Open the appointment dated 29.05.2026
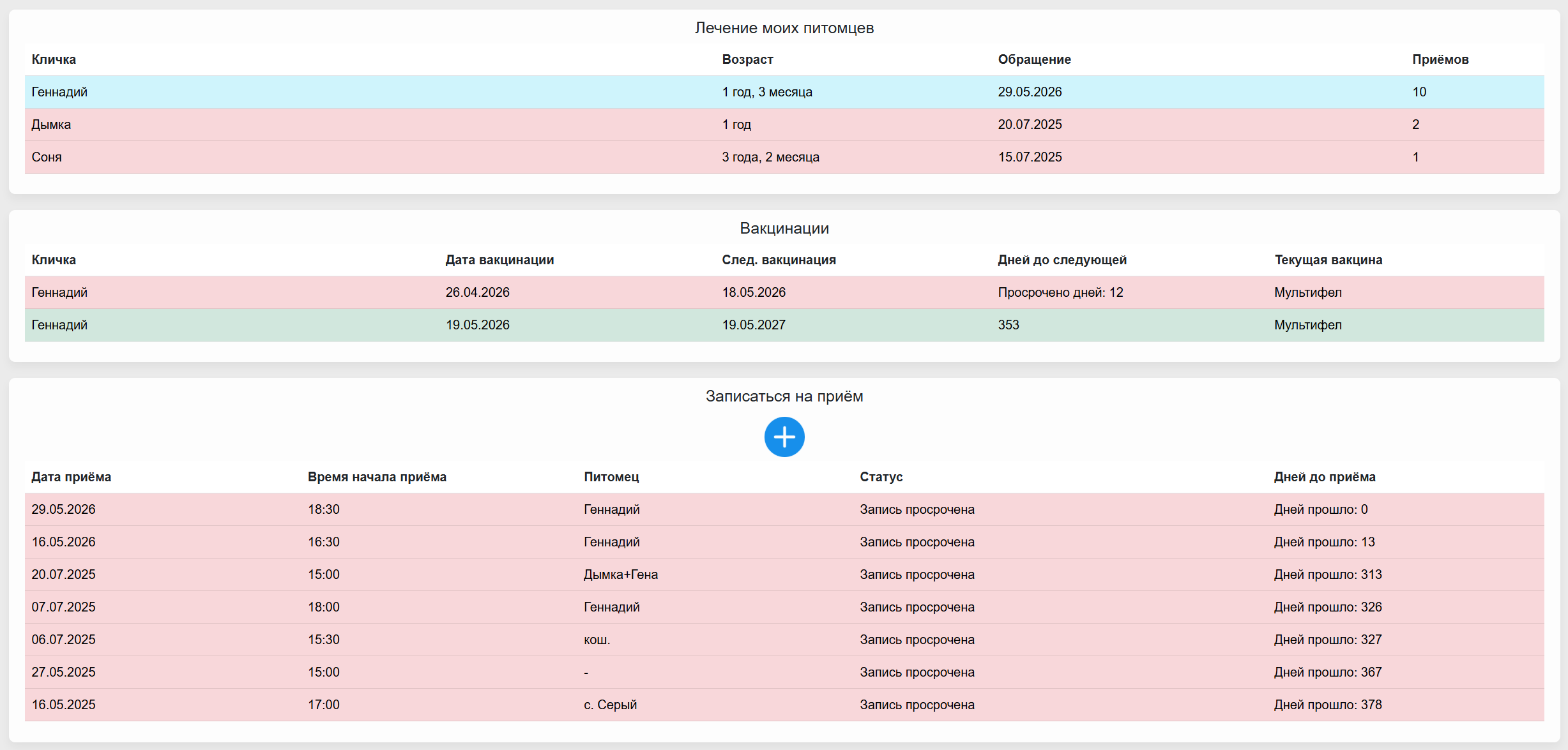 coord(784,509)
